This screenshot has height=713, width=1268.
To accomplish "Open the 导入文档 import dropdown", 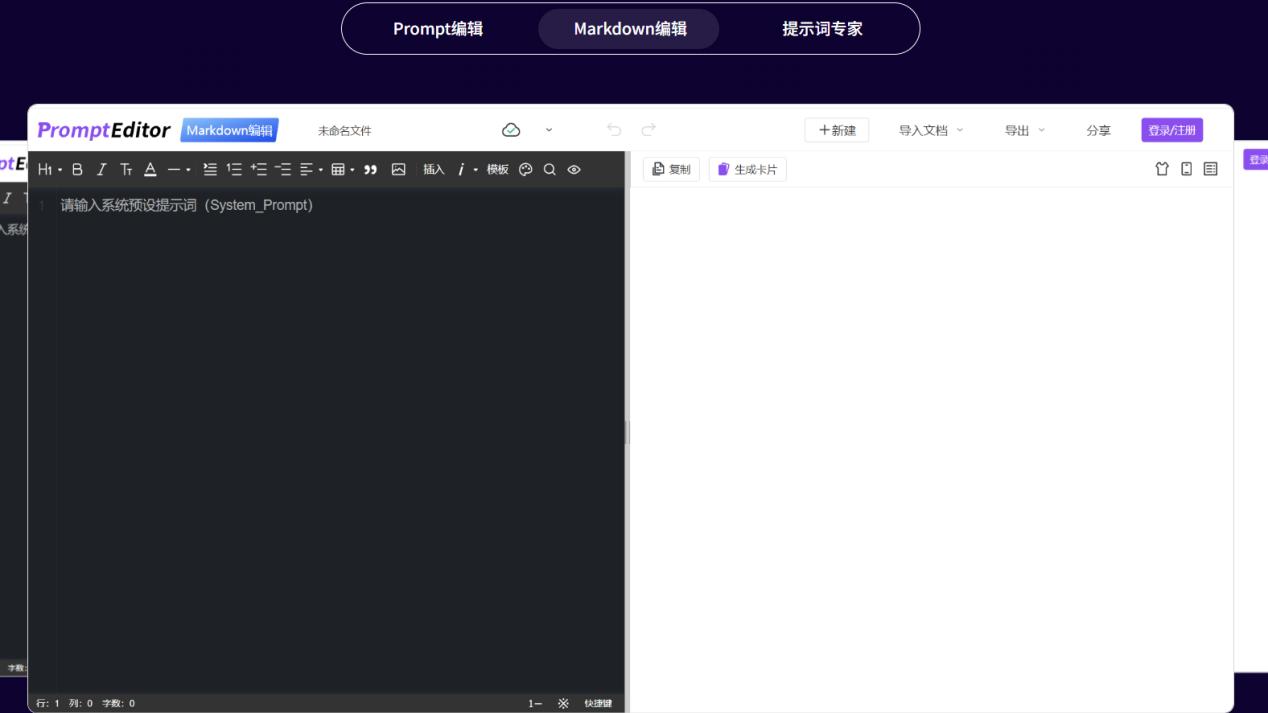I will [x=924, y=130].
